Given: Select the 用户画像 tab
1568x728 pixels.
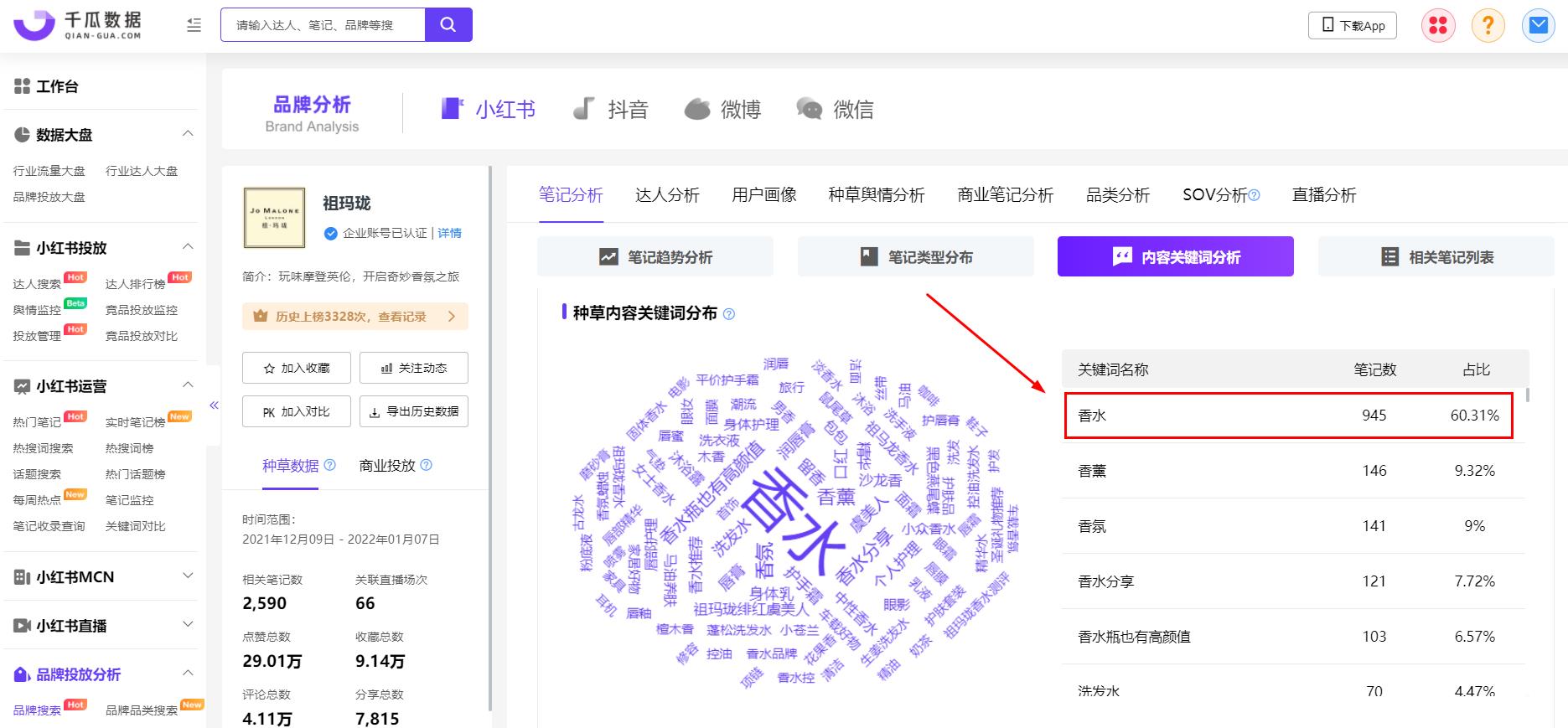Looking at the screenshot, I should click(x=763, y=194).
